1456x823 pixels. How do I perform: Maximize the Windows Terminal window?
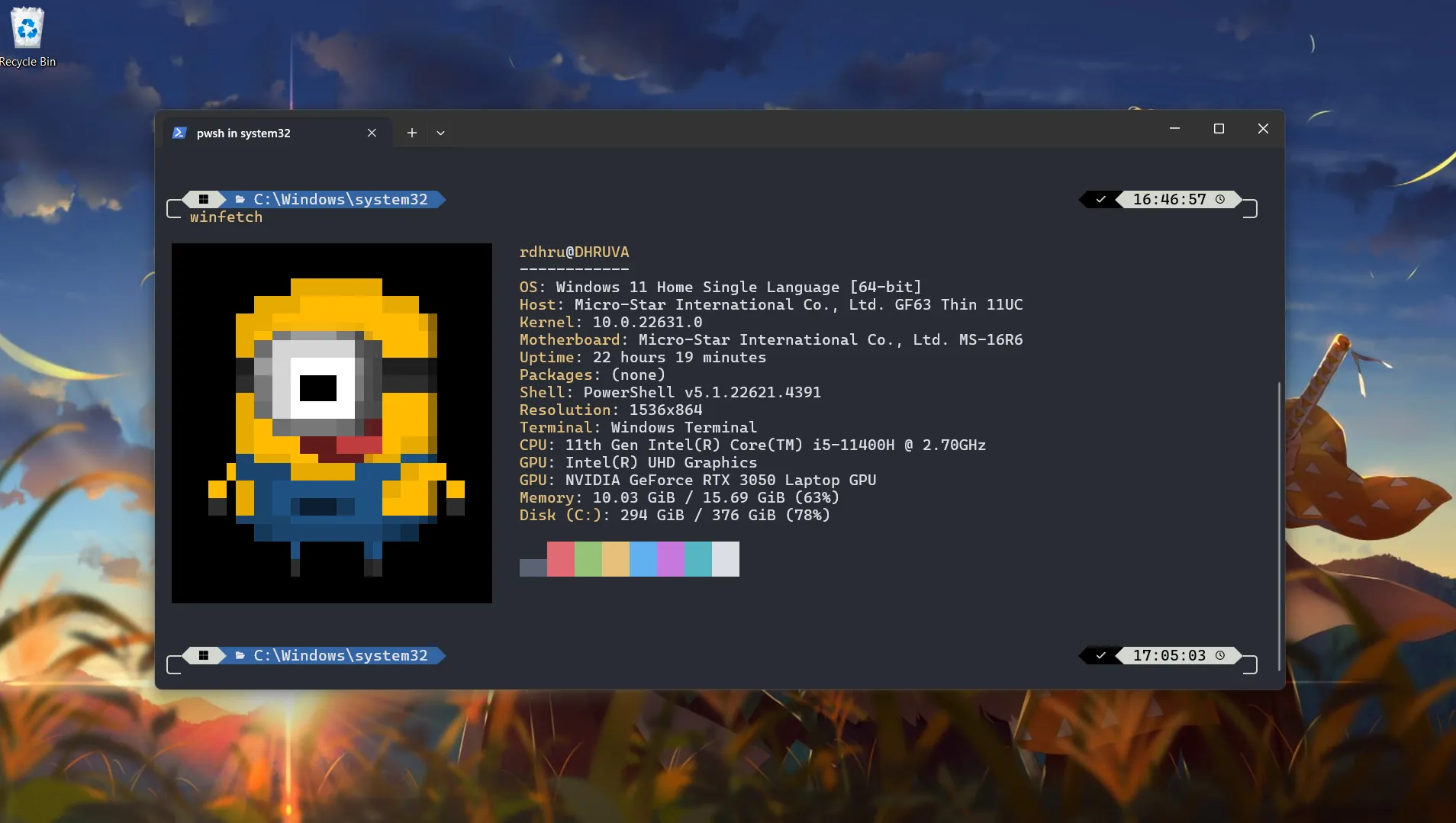1219,129
